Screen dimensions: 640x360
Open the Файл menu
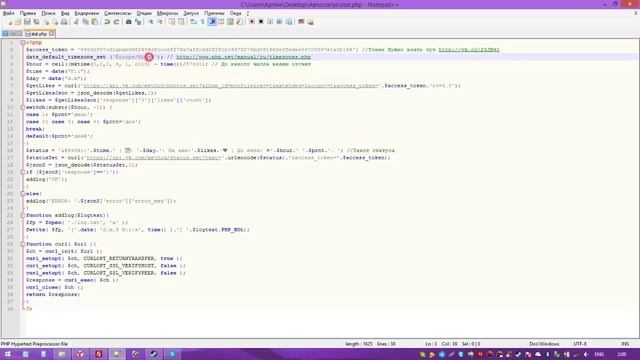tap(9, 13)
